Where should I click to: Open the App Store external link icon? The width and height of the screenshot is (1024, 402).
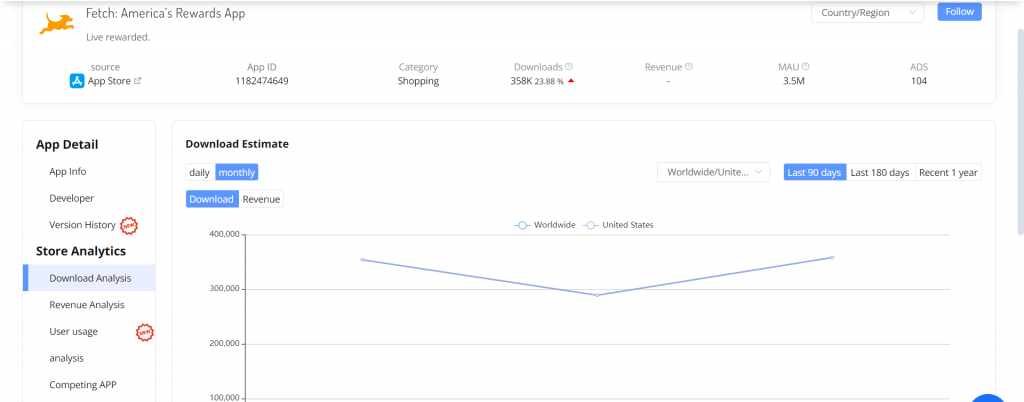click(x=138, y=81)
